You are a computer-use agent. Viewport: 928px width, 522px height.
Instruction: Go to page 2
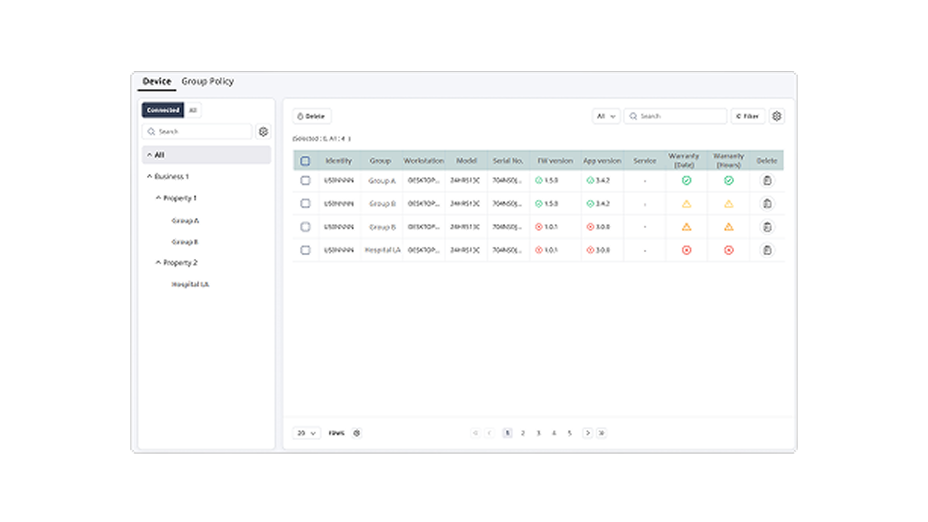(523, 433)
